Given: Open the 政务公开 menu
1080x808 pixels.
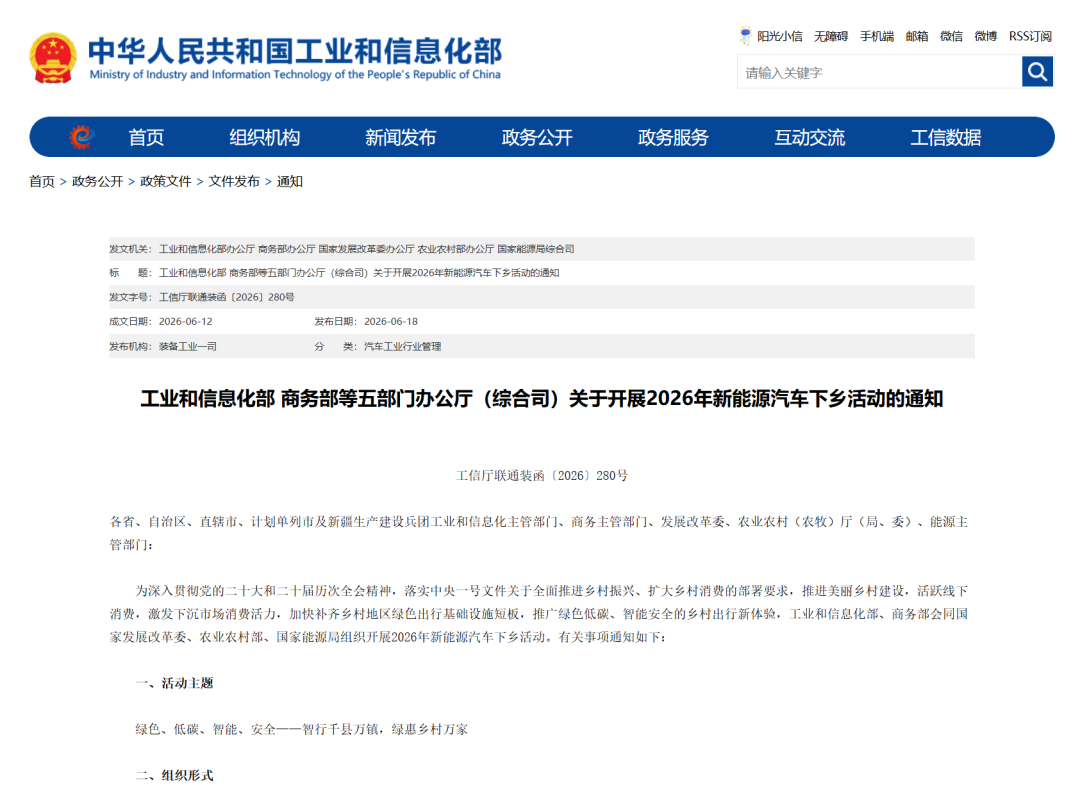Looking at the screenshot, I should pyautogui.click(x=537, y=137).
